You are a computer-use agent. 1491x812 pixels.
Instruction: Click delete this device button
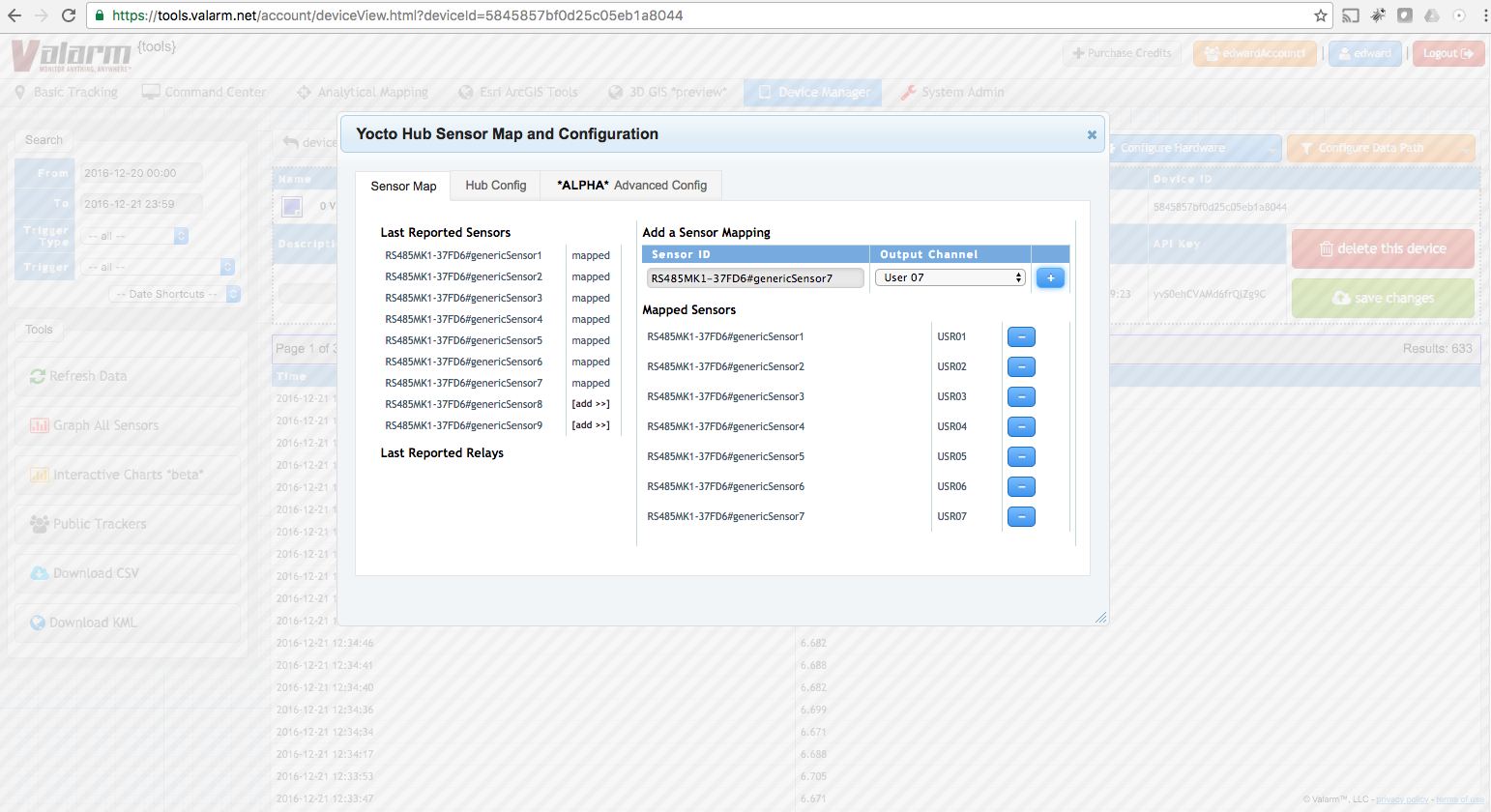point(1383,248)
